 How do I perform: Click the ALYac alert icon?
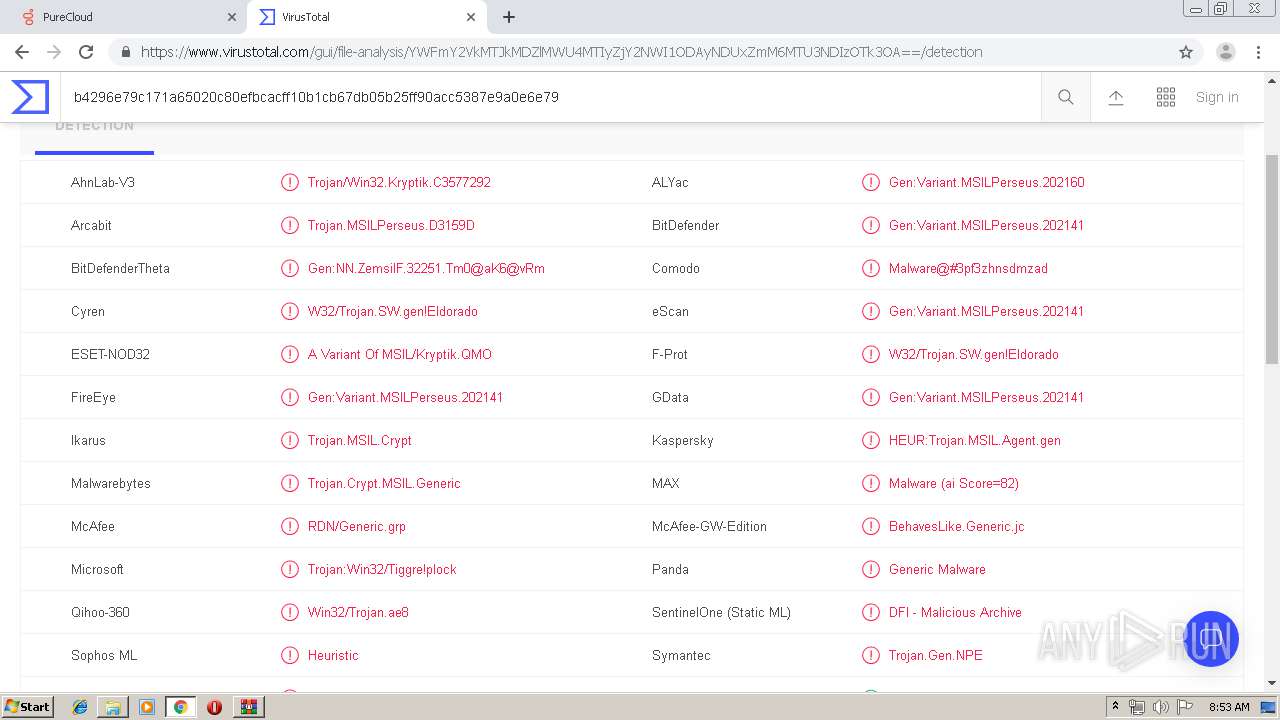pyautogui.click(x=871, y=182)
